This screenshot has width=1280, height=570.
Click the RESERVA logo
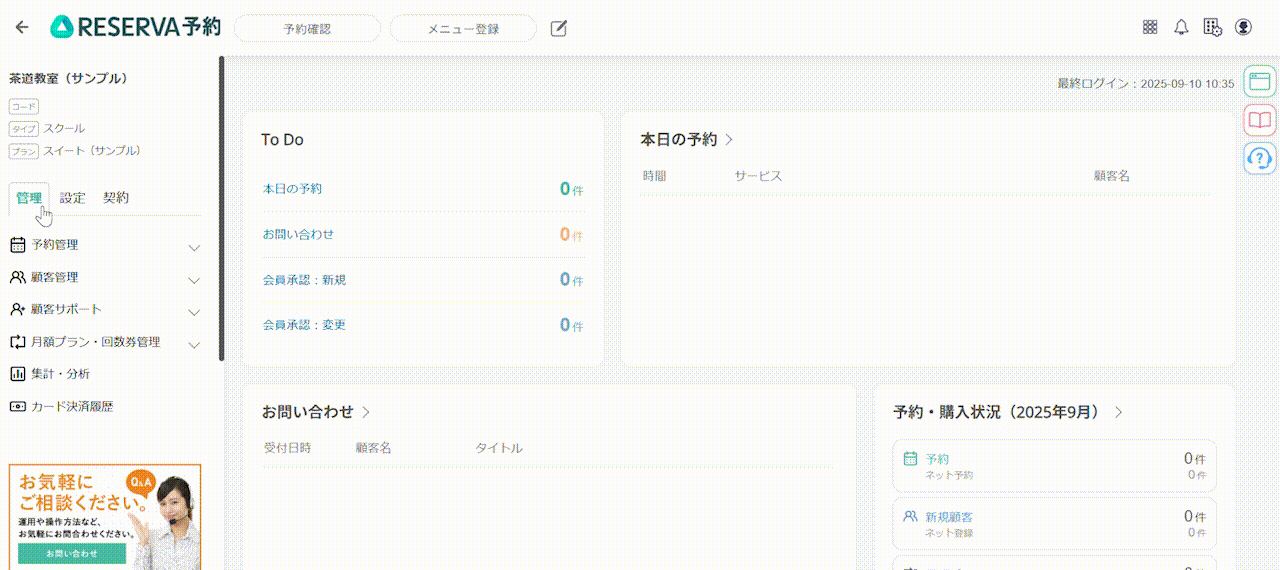coord(135,28)
